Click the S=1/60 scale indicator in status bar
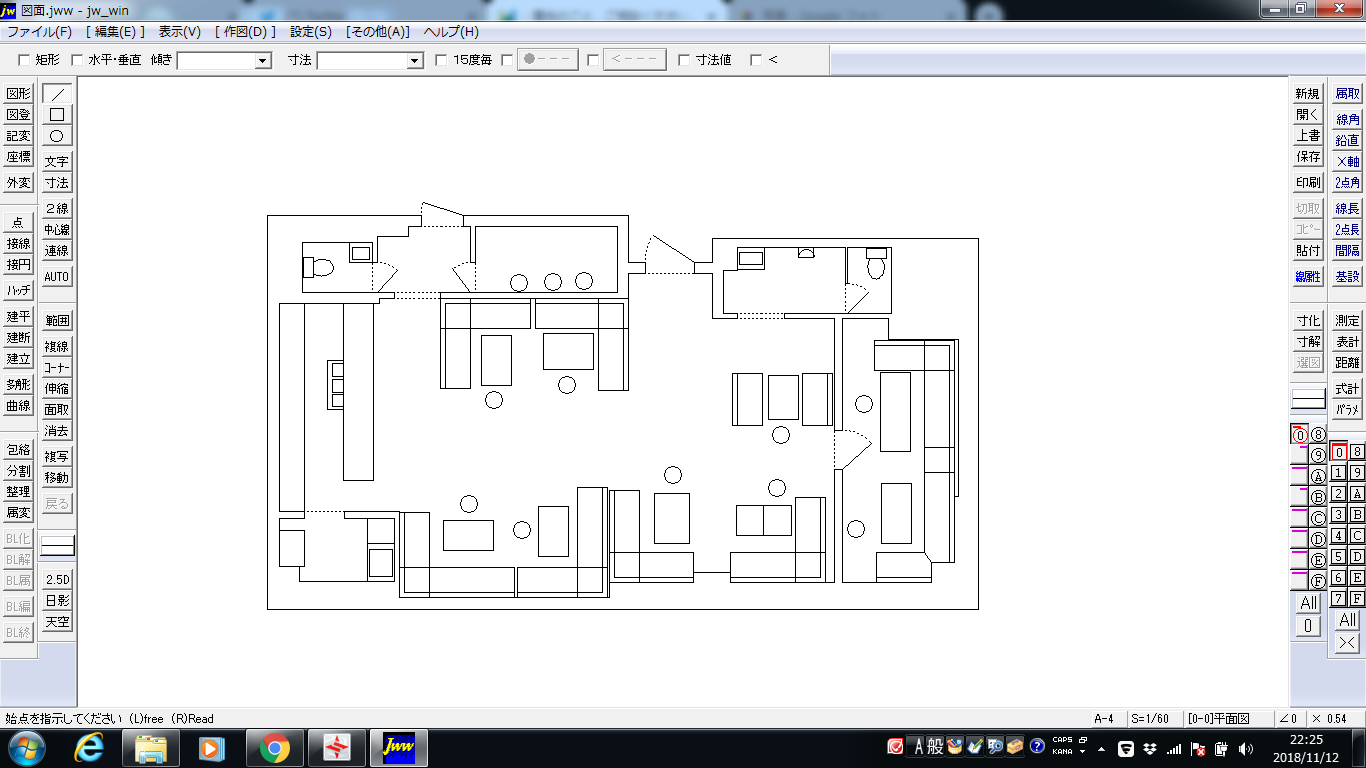This screenshot has width=1366, height=768. click(1150, 718)
